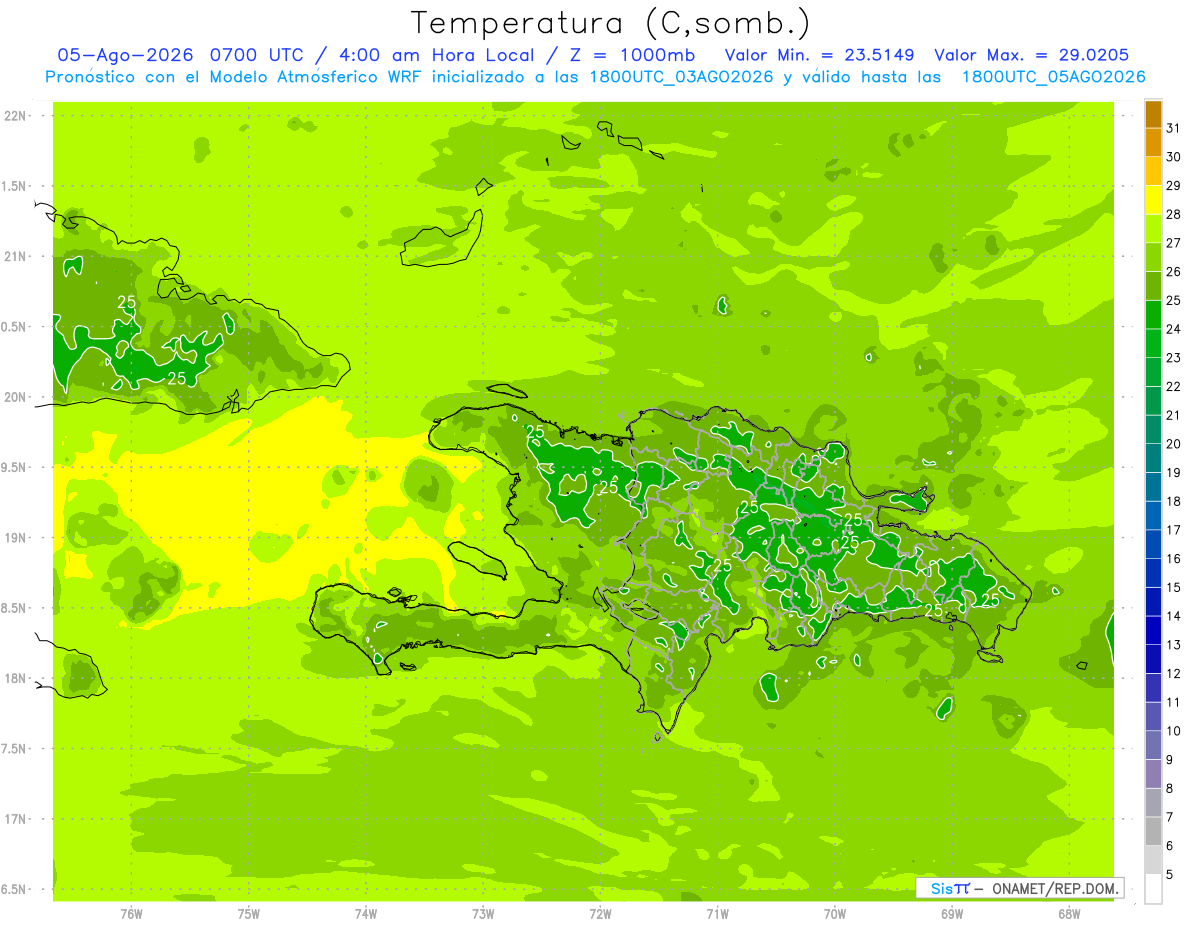Viewport: 1200px width, 927px height.
Task: Click the "72W" longitude label
Action: [x=601, y=914]
